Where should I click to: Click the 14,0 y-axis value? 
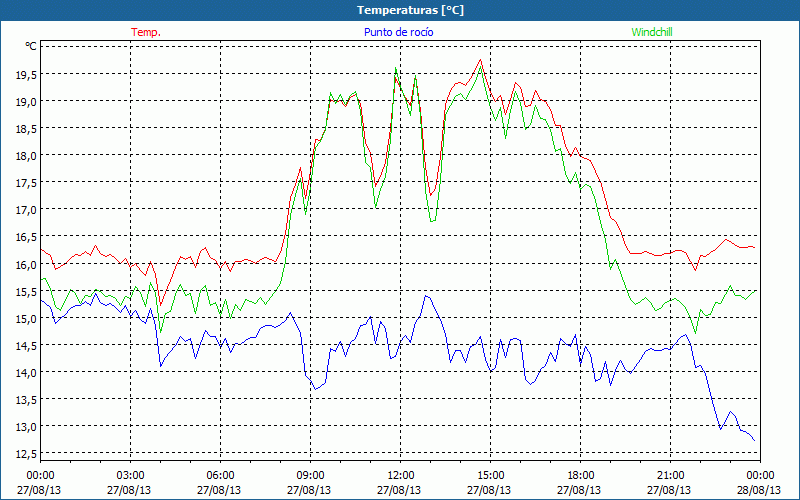tap(26, 373)
